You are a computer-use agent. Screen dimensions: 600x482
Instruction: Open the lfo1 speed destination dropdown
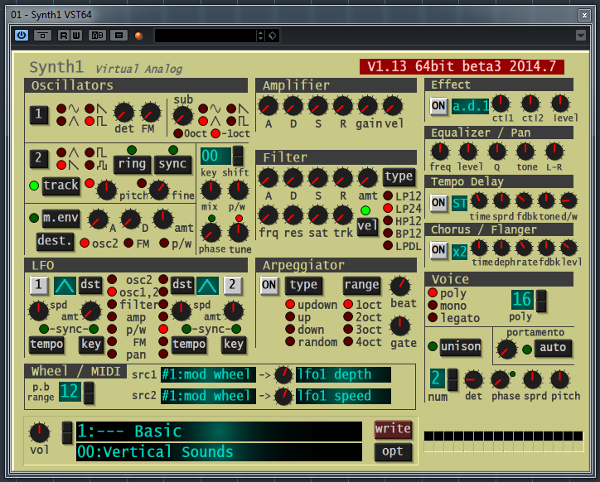343,396
